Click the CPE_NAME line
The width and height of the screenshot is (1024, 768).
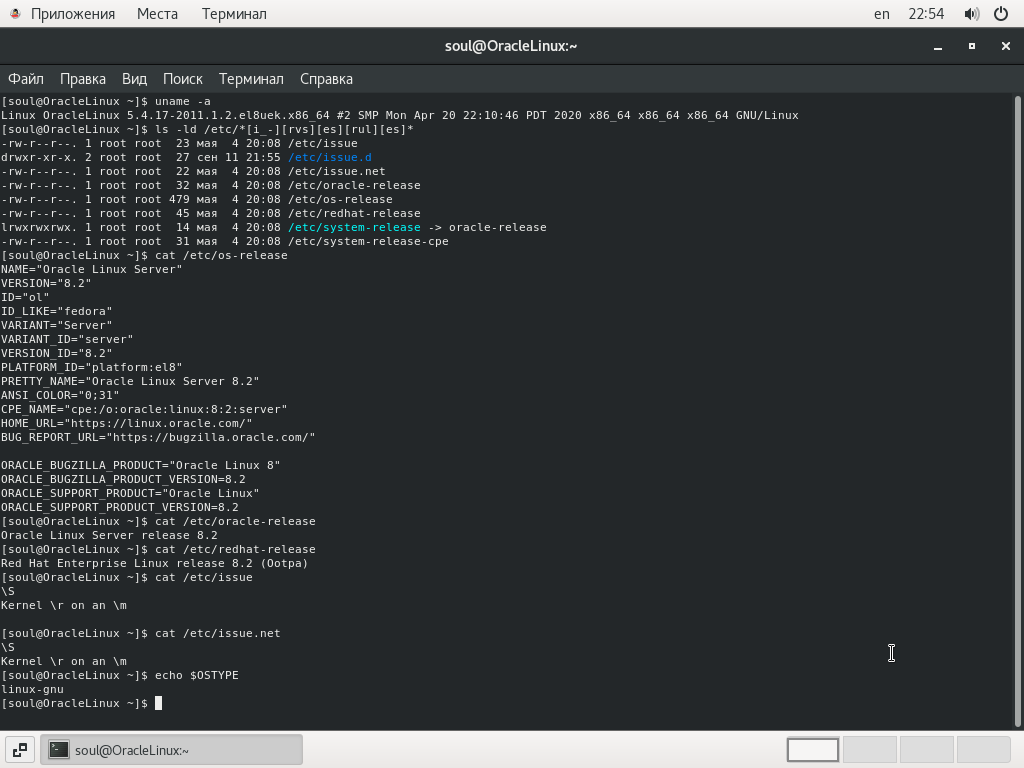click(144, 409)
